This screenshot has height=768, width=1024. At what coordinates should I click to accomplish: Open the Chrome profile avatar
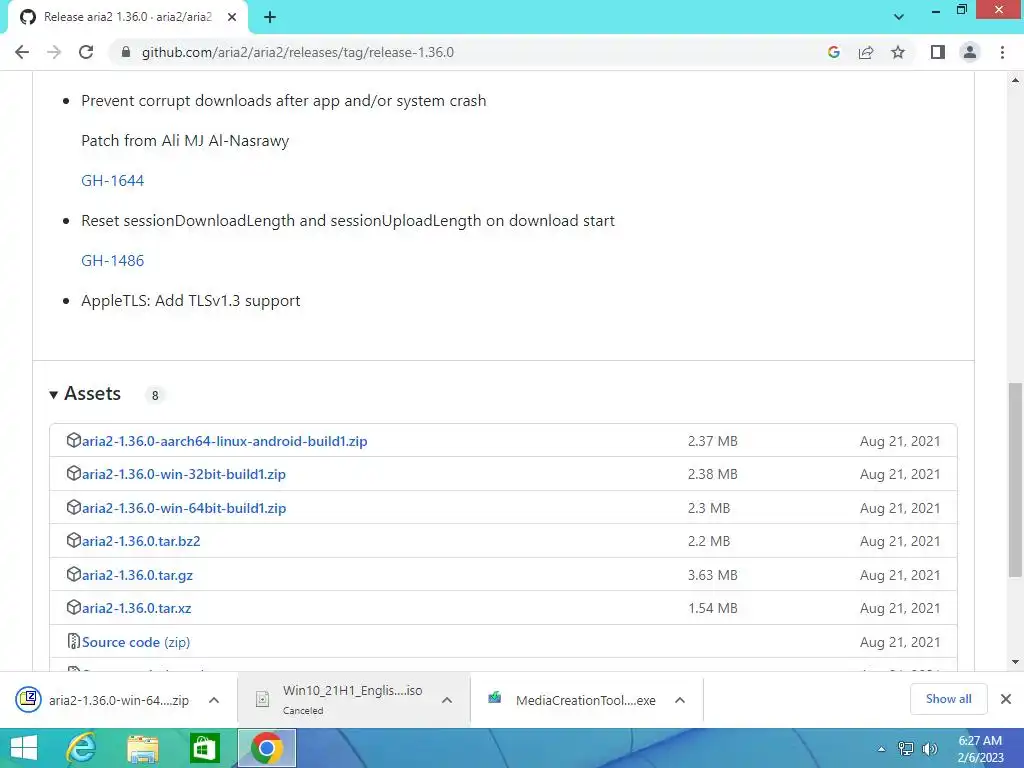pyautogui.click(x=970, y=52)
